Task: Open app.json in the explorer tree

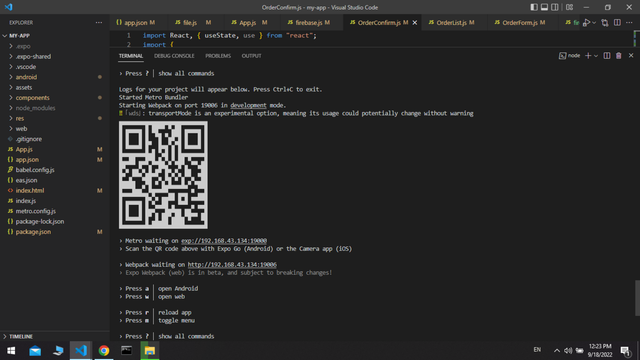Action: tap(55, 160)
